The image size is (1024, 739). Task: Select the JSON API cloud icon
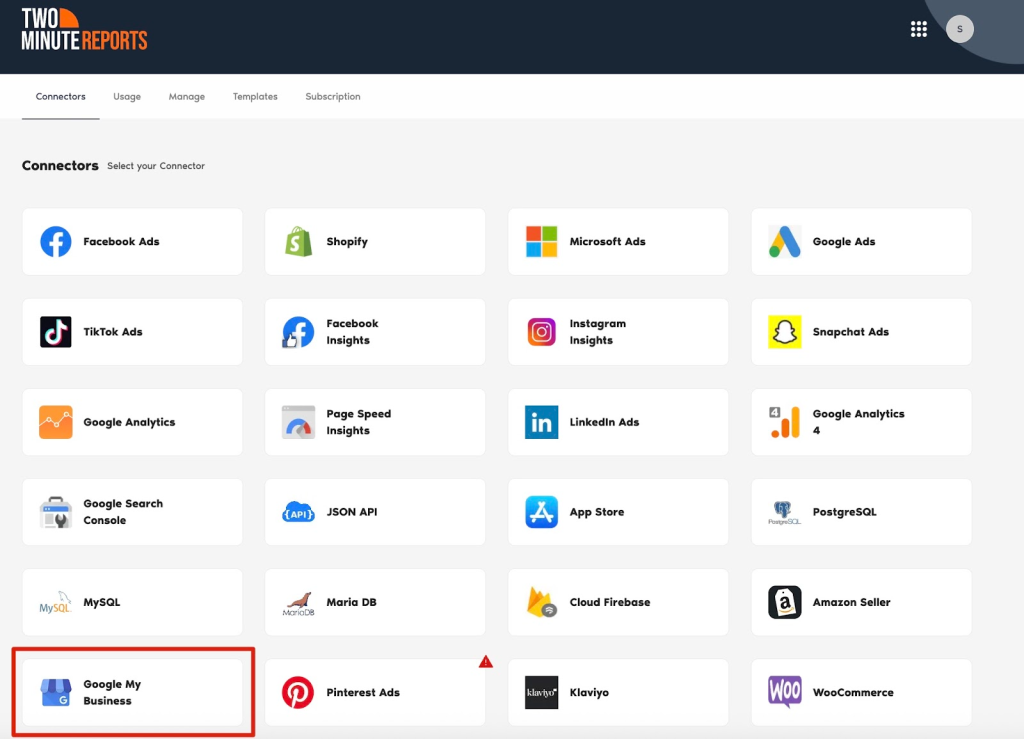click(x=298, y=512)
